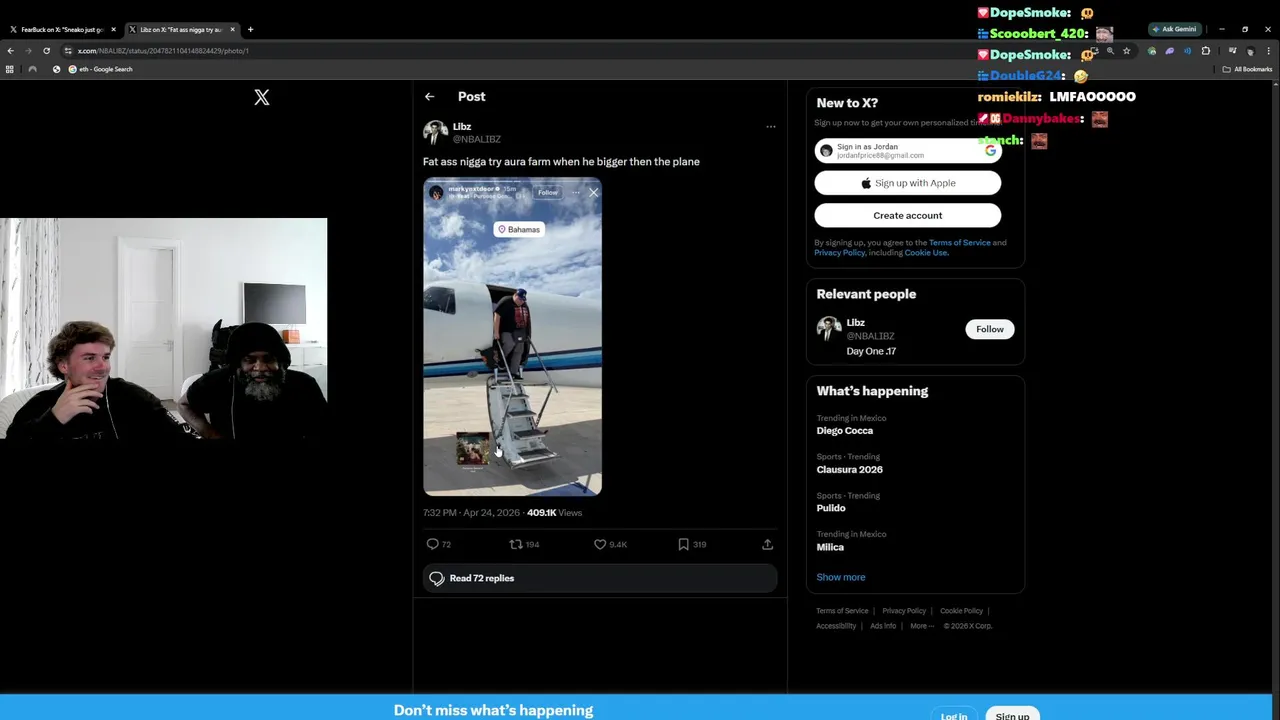
Task: Open the Terms of Service link in signup text
Action: coord(960,242)
